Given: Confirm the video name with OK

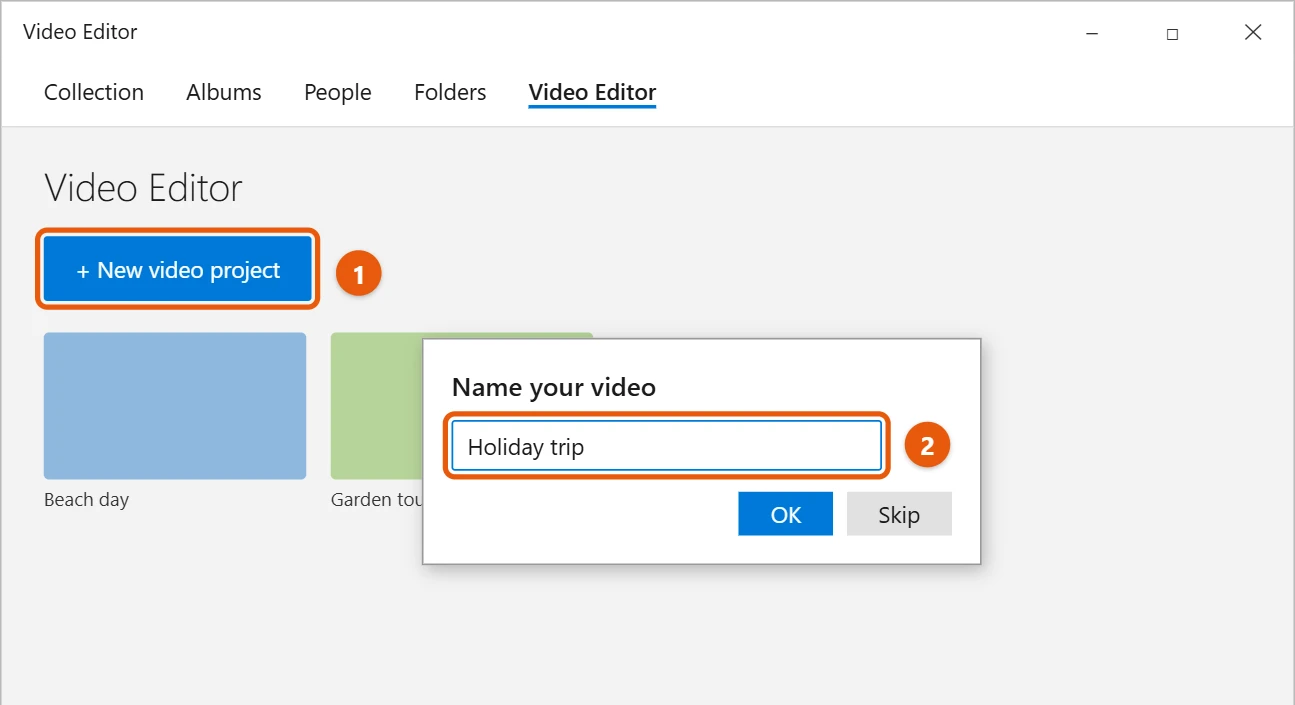Looking at the screenshot, I should [785, 514].
